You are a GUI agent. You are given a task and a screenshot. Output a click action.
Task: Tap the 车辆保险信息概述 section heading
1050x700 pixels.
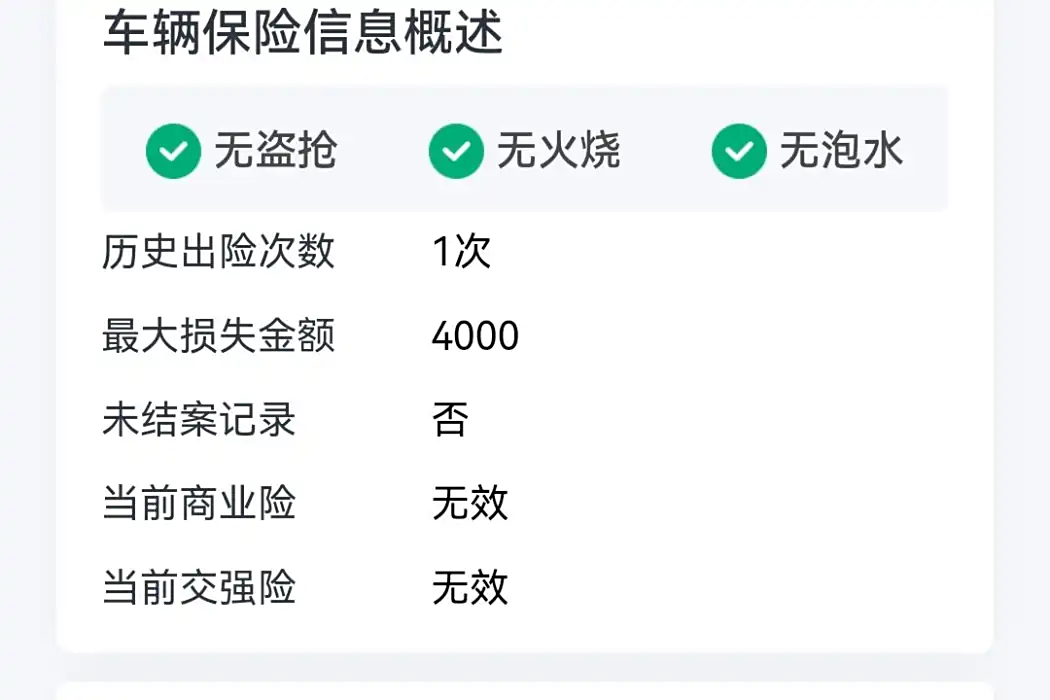click(x=303, y=33)
